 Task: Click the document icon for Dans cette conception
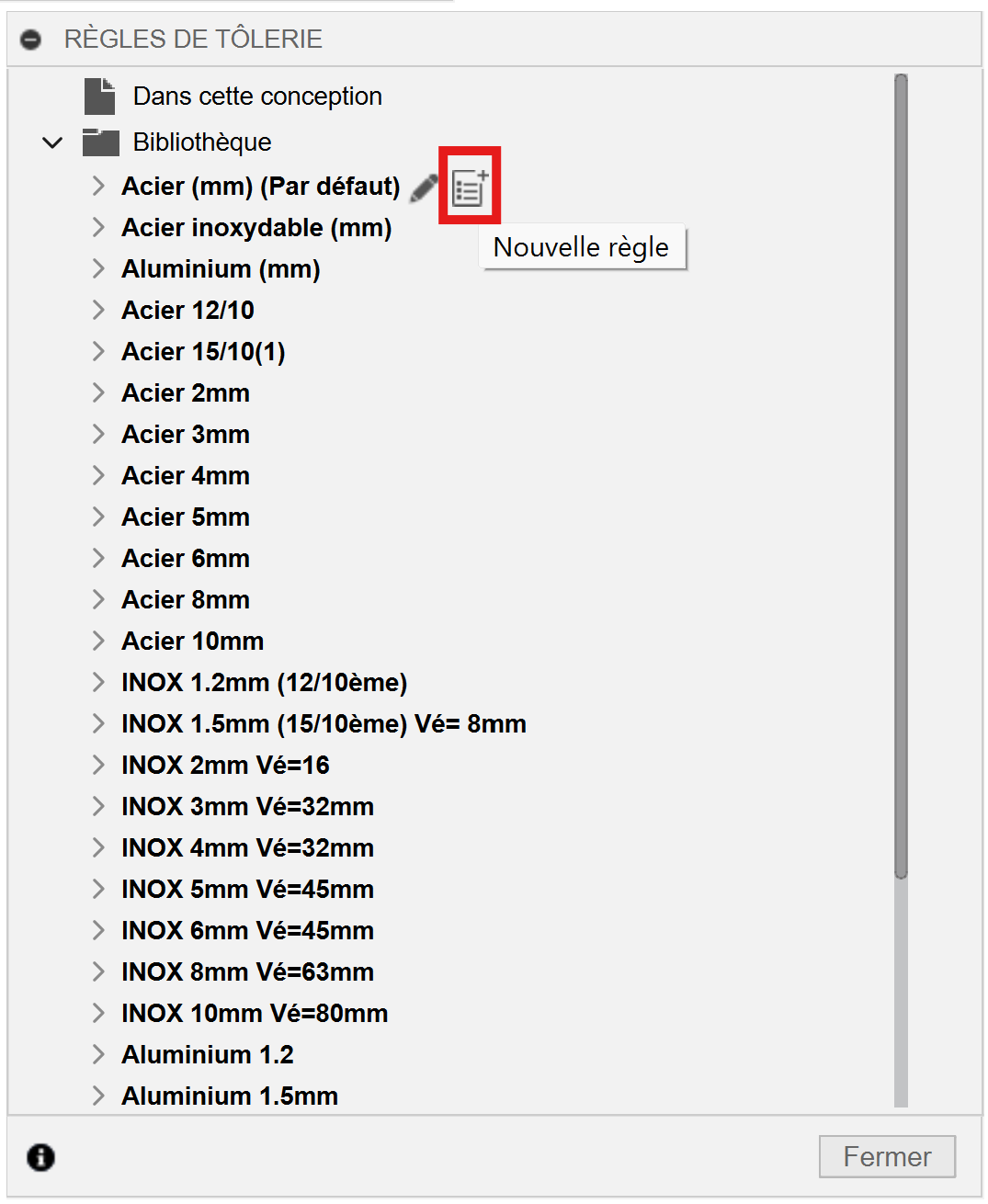click(x=100, y=97)
